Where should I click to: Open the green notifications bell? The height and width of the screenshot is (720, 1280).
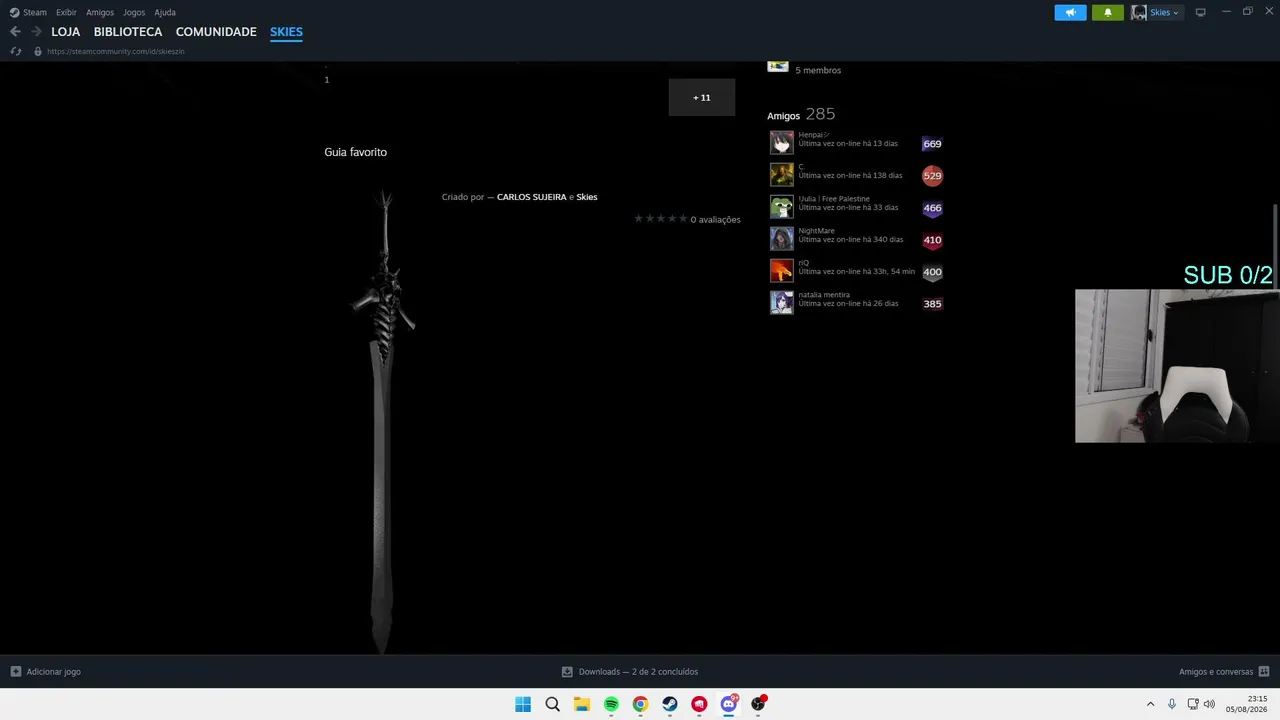pyautogui.click(x=1107, y=12)
